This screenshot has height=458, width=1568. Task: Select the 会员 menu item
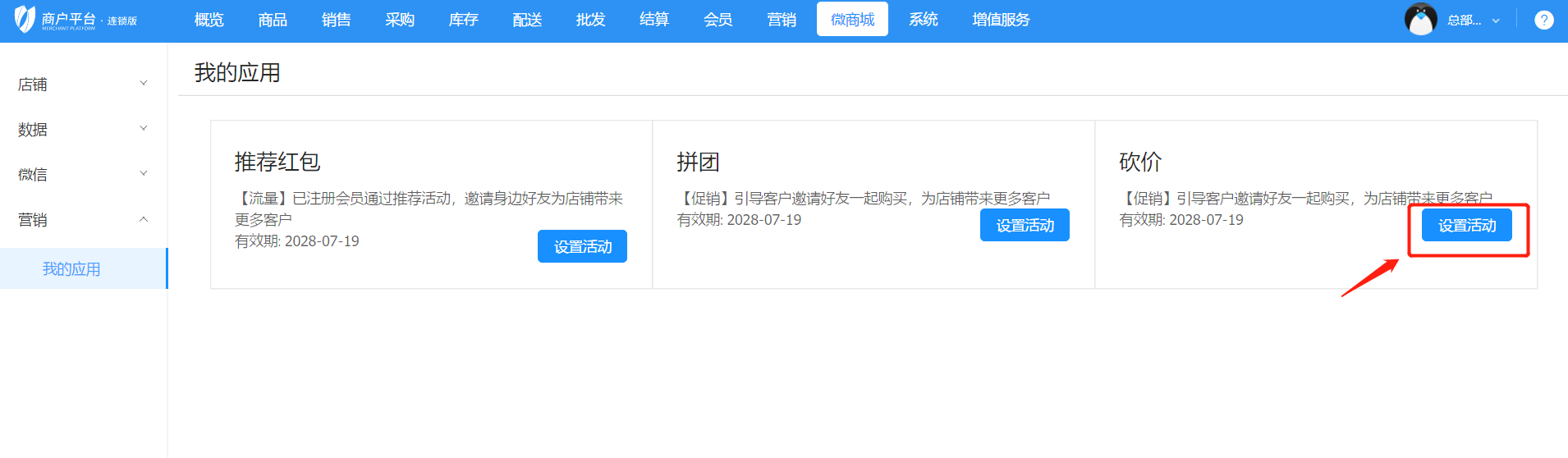point(718,20)
